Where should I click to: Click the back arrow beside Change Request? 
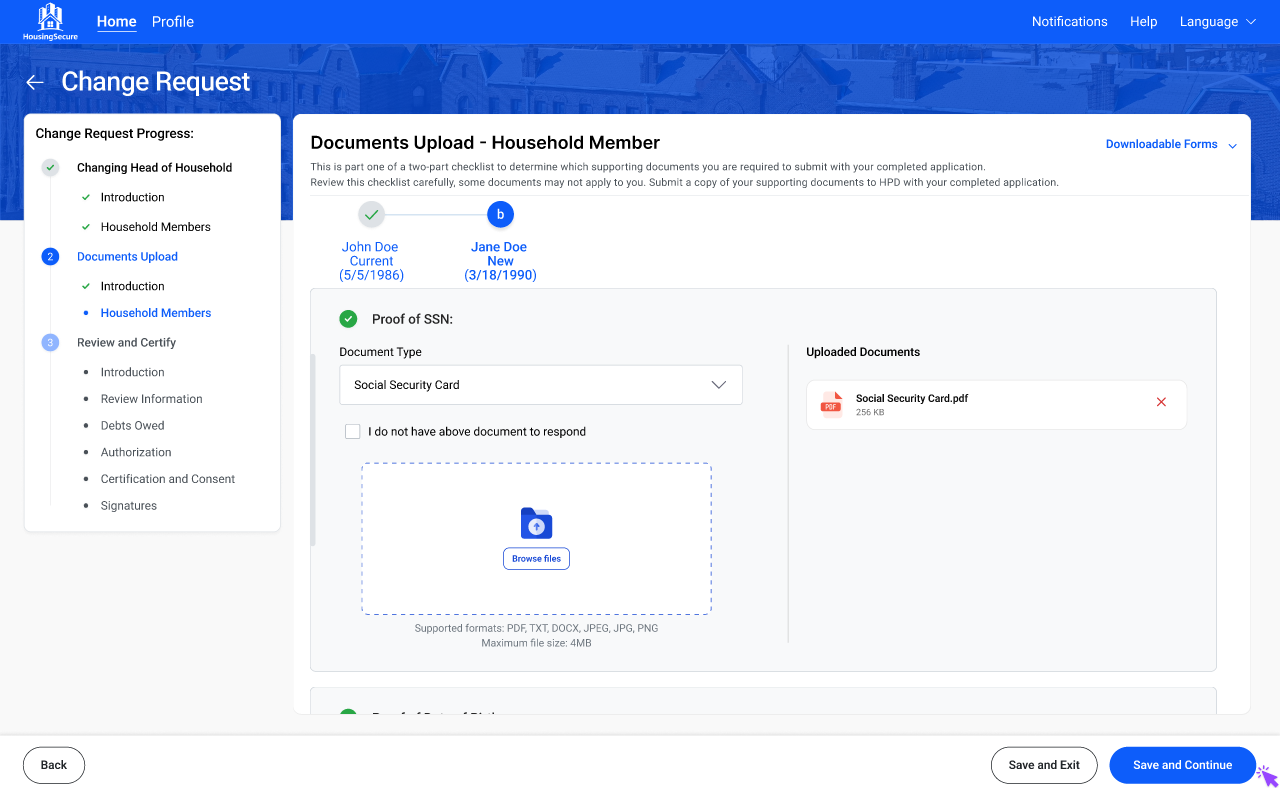tap(35, 82)
